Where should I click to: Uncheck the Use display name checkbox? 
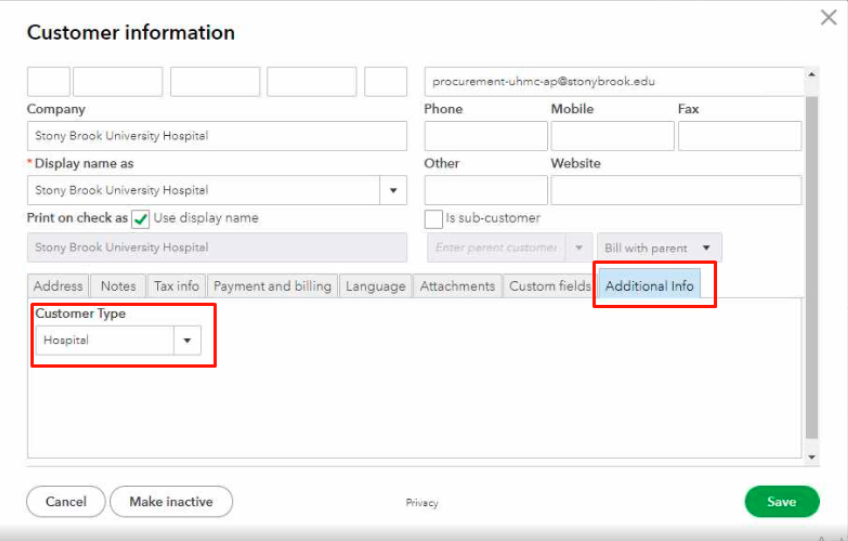141,219
